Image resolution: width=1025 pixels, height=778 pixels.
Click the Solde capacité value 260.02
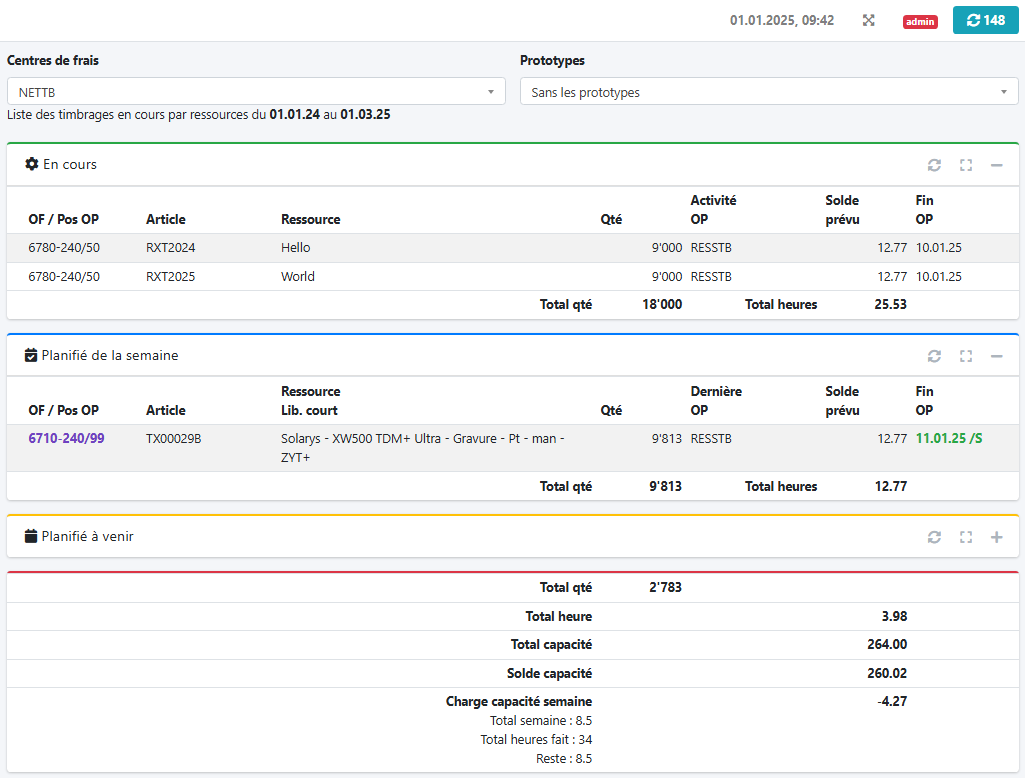click(887, 673)
